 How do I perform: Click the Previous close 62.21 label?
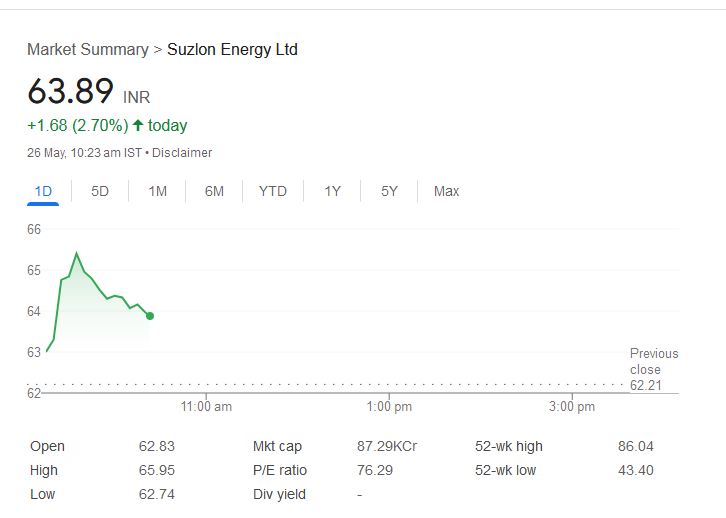[x=654, y=369]
